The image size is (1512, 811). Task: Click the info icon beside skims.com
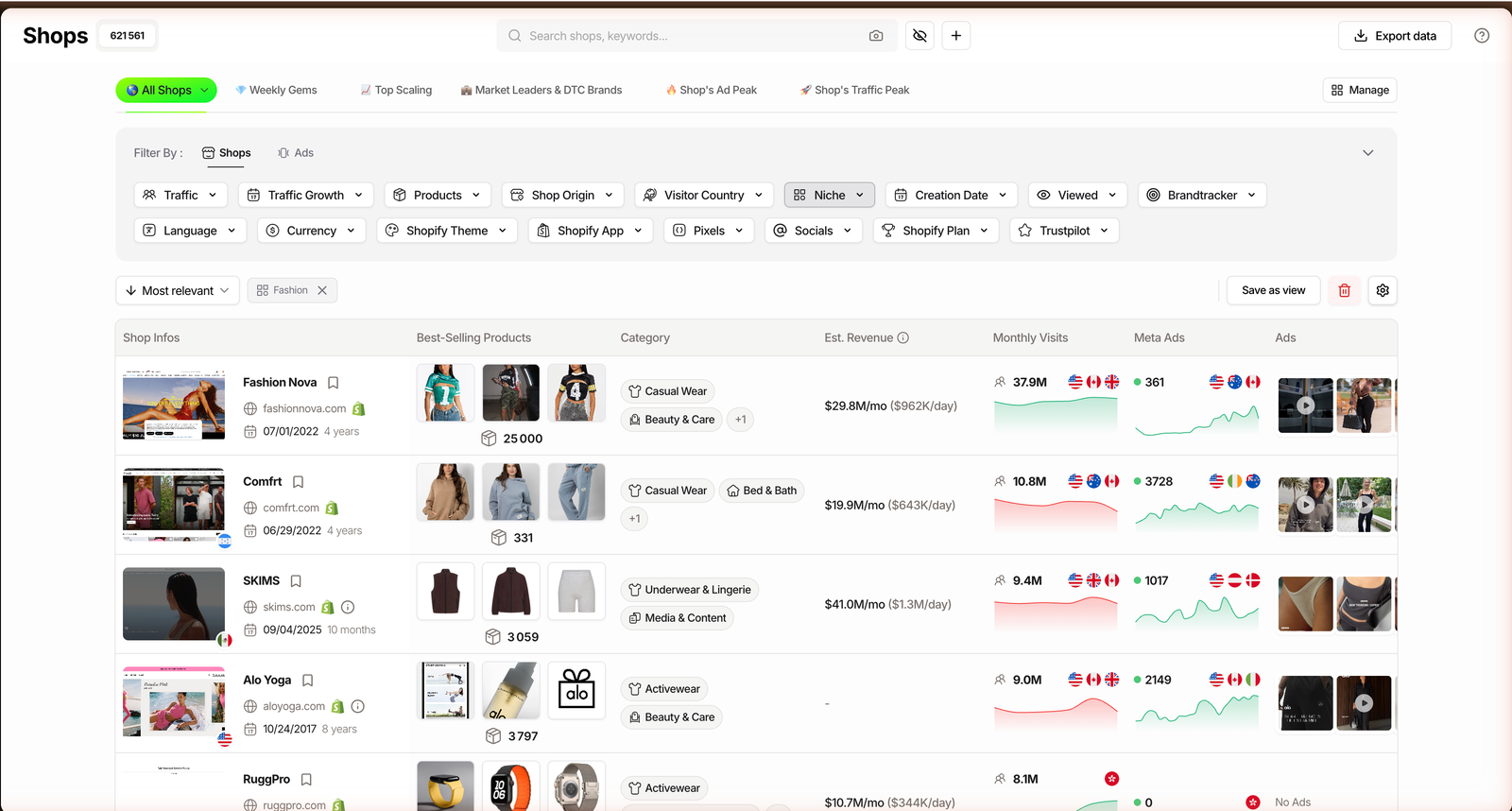(348, 607)
